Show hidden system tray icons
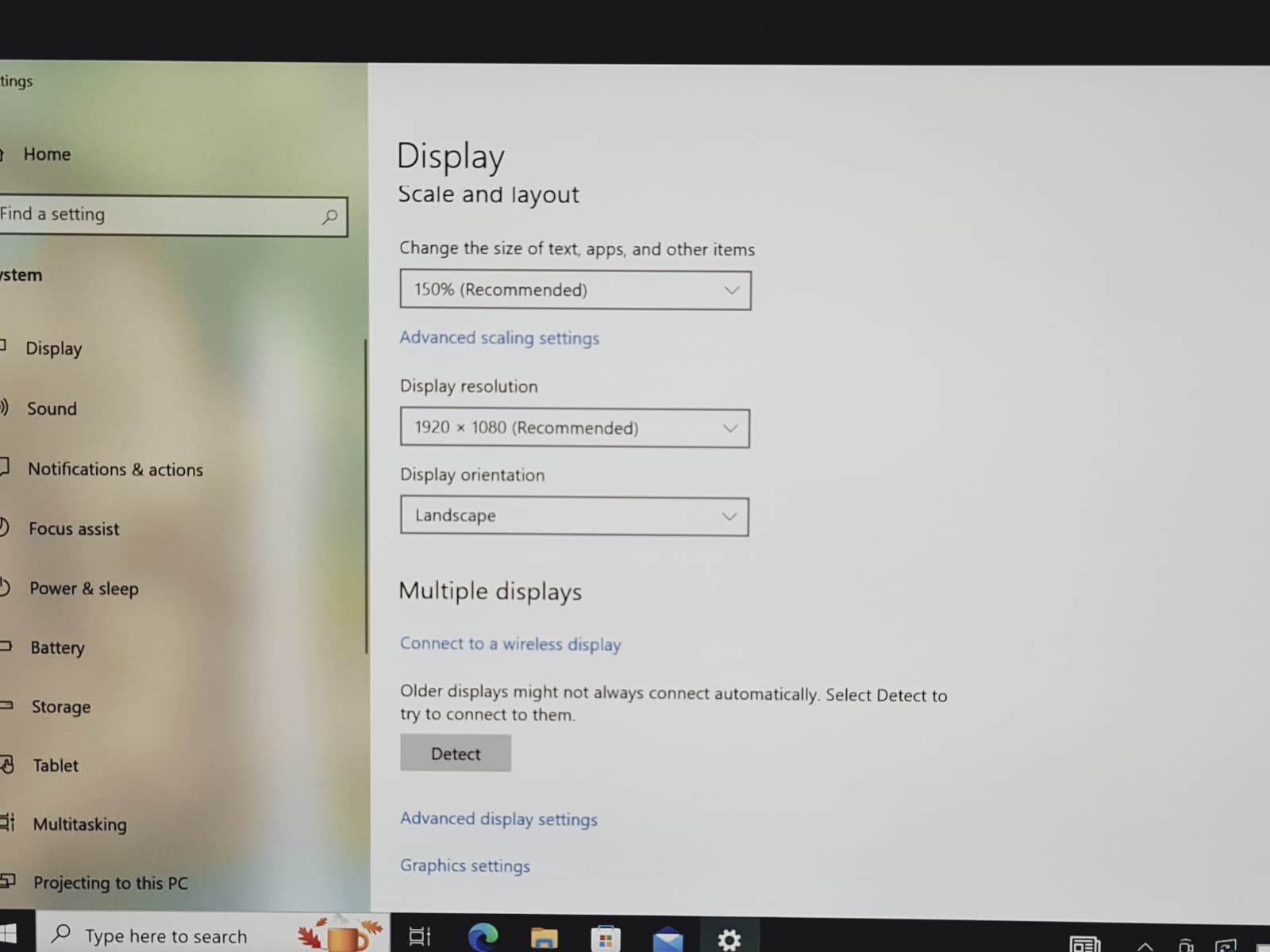The image size is (1270, 952). click(1145, 946)
